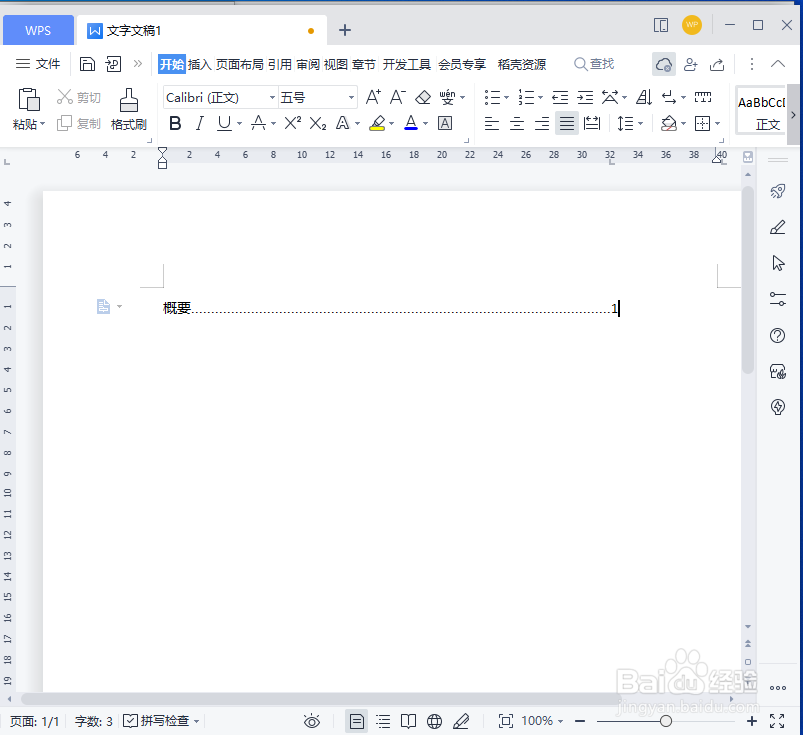Screen dimensions: 803x735
Task: Switch to web layout view
Action: pyautogui.click(x=434, y=722)
